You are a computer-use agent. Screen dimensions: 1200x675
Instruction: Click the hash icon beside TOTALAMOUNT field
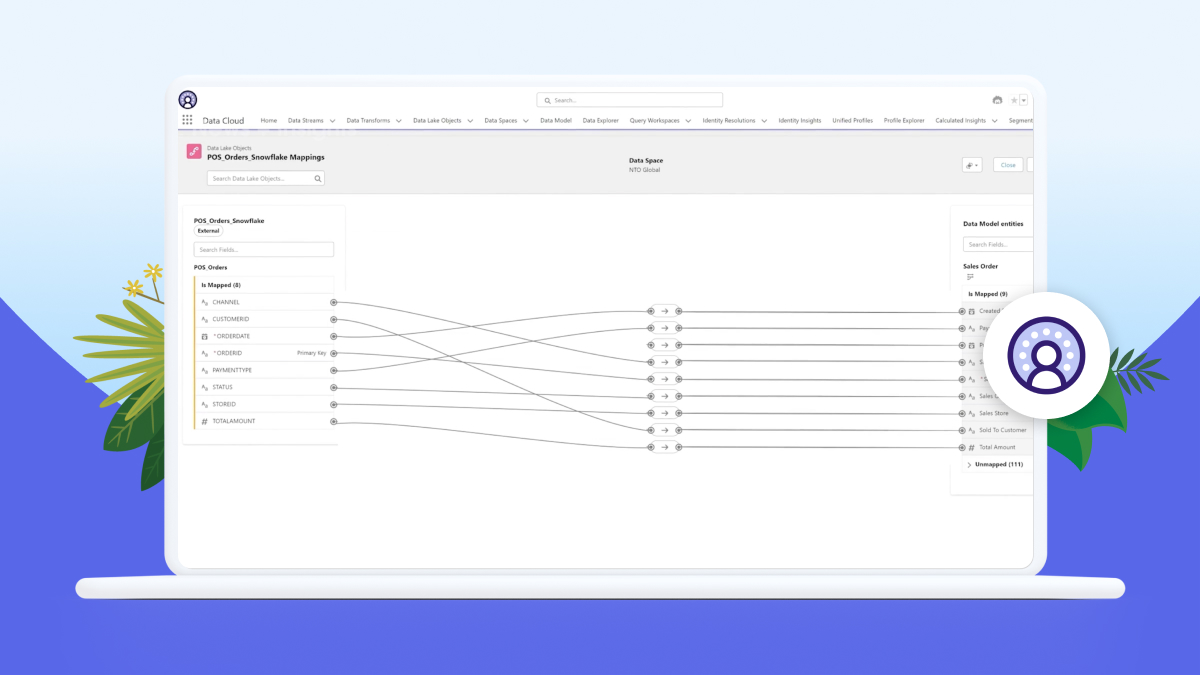click(x=205, y=422)
